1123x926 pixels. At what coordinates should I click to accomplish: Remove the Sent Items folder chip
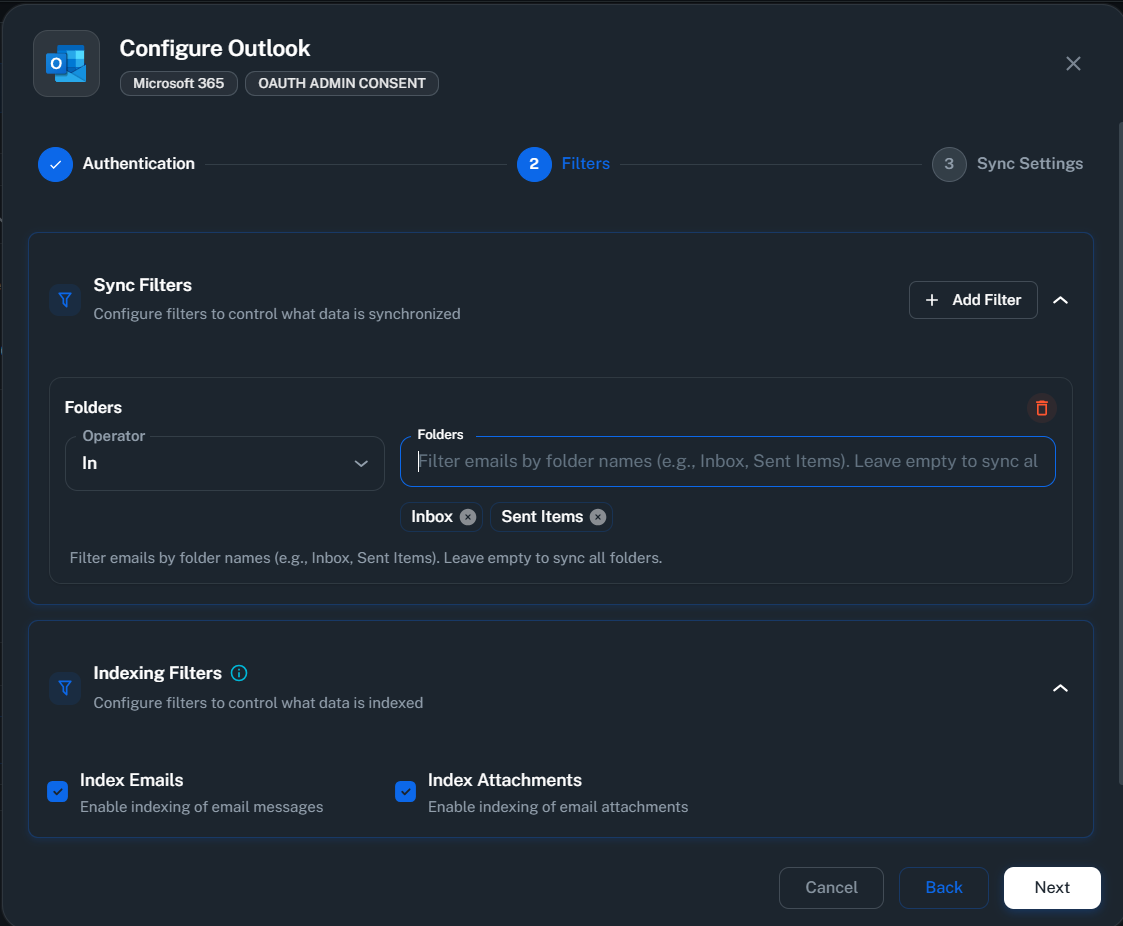coord(598,517)
